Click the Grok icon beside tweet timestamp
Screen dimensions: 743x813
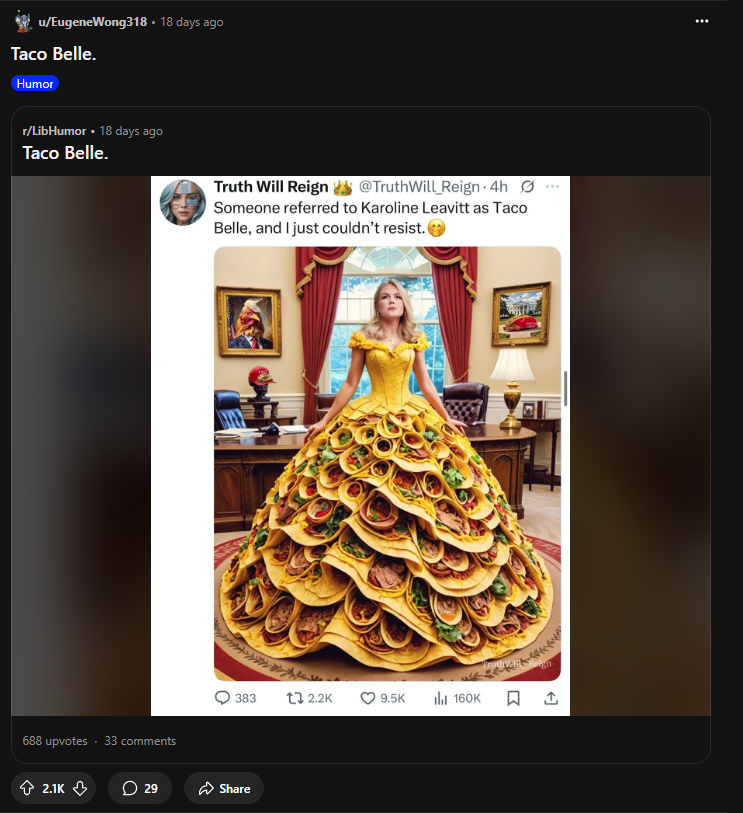pyautogui.click(x=527, y=186)
